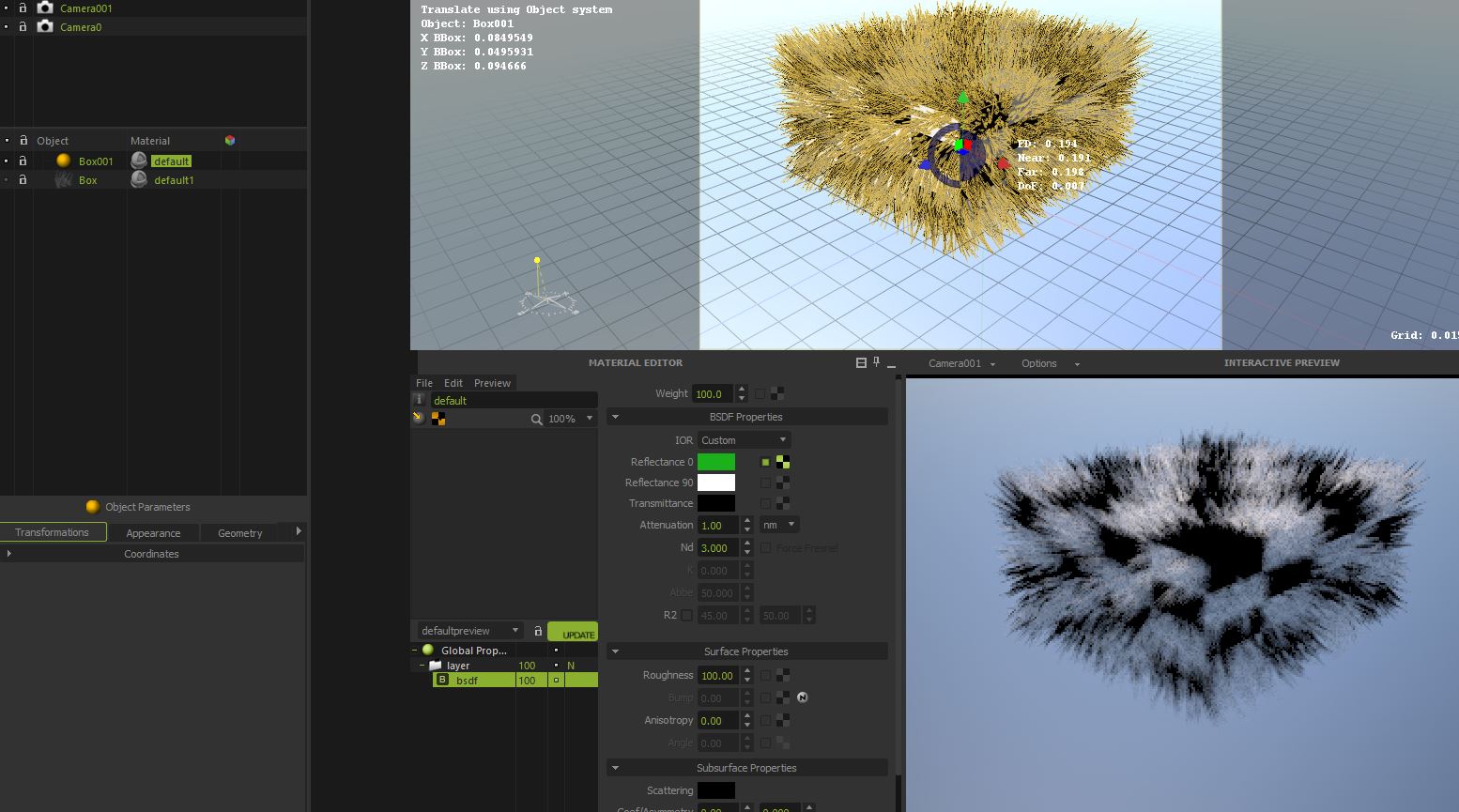Click the Material Editor dock layout icon

pyautogui.click(x=861, y=362)
